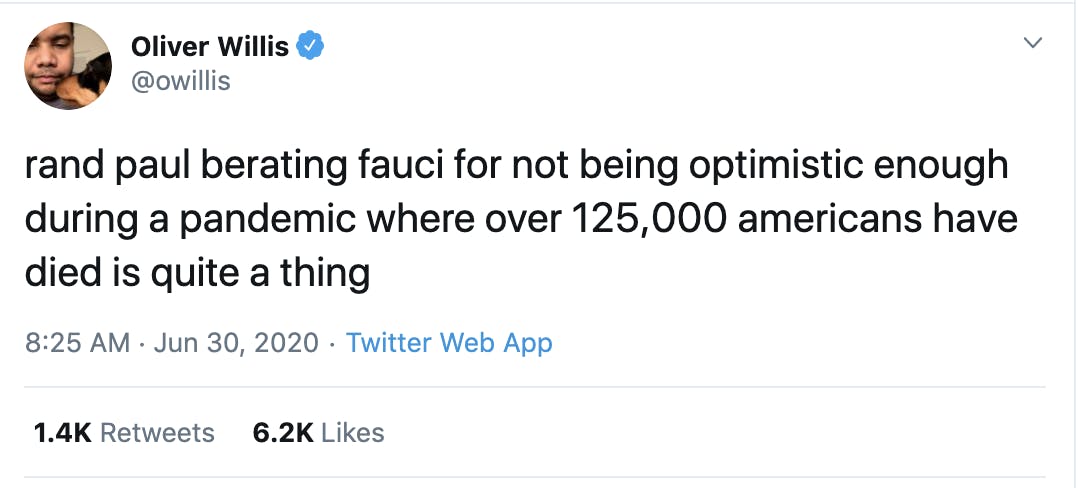Expand the tweet options chevron
Screen dimensions: 1078x488
1033,43
